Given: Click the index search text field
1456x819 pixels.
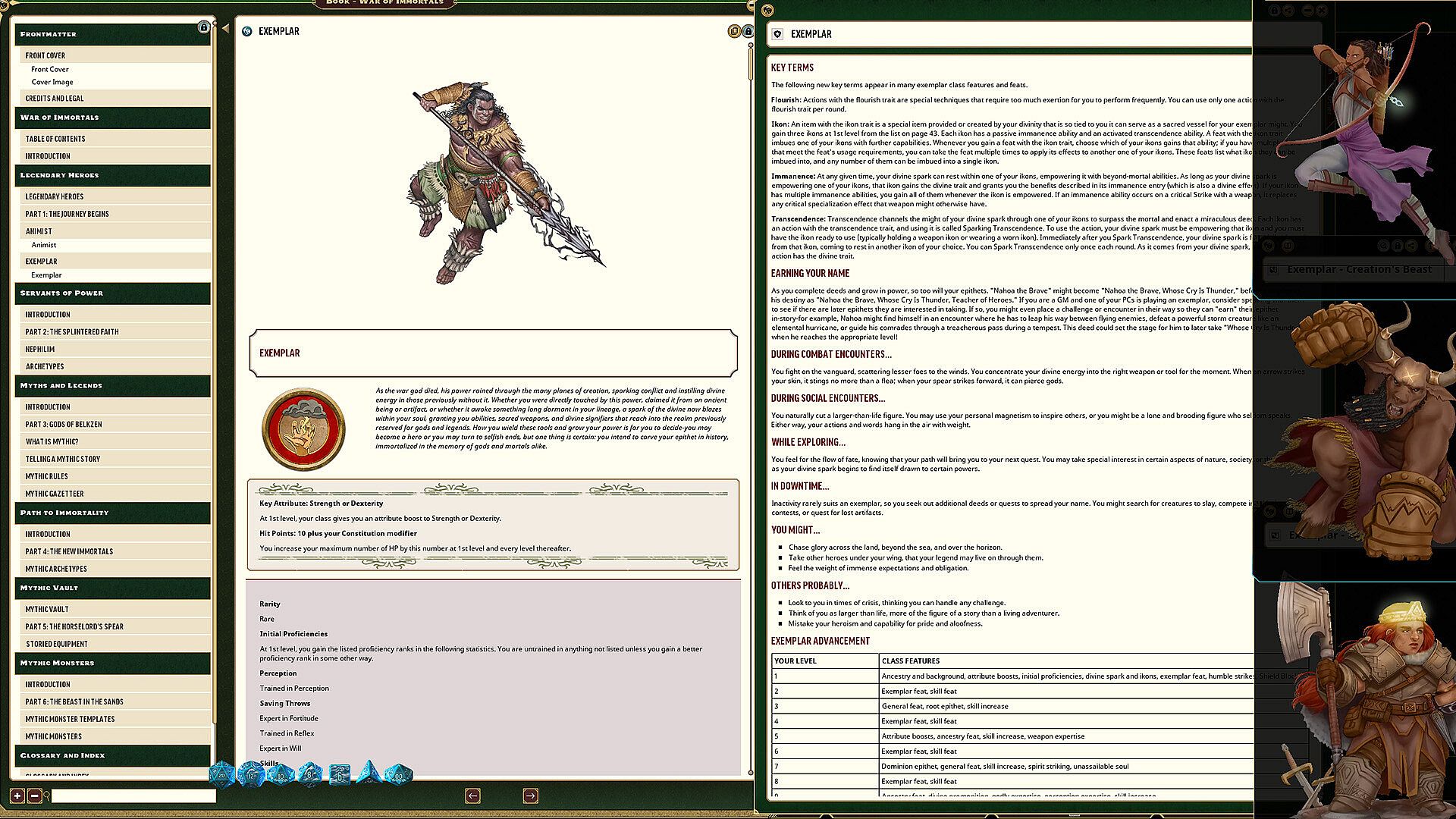Looking at the screenshot, I should 133,796.
